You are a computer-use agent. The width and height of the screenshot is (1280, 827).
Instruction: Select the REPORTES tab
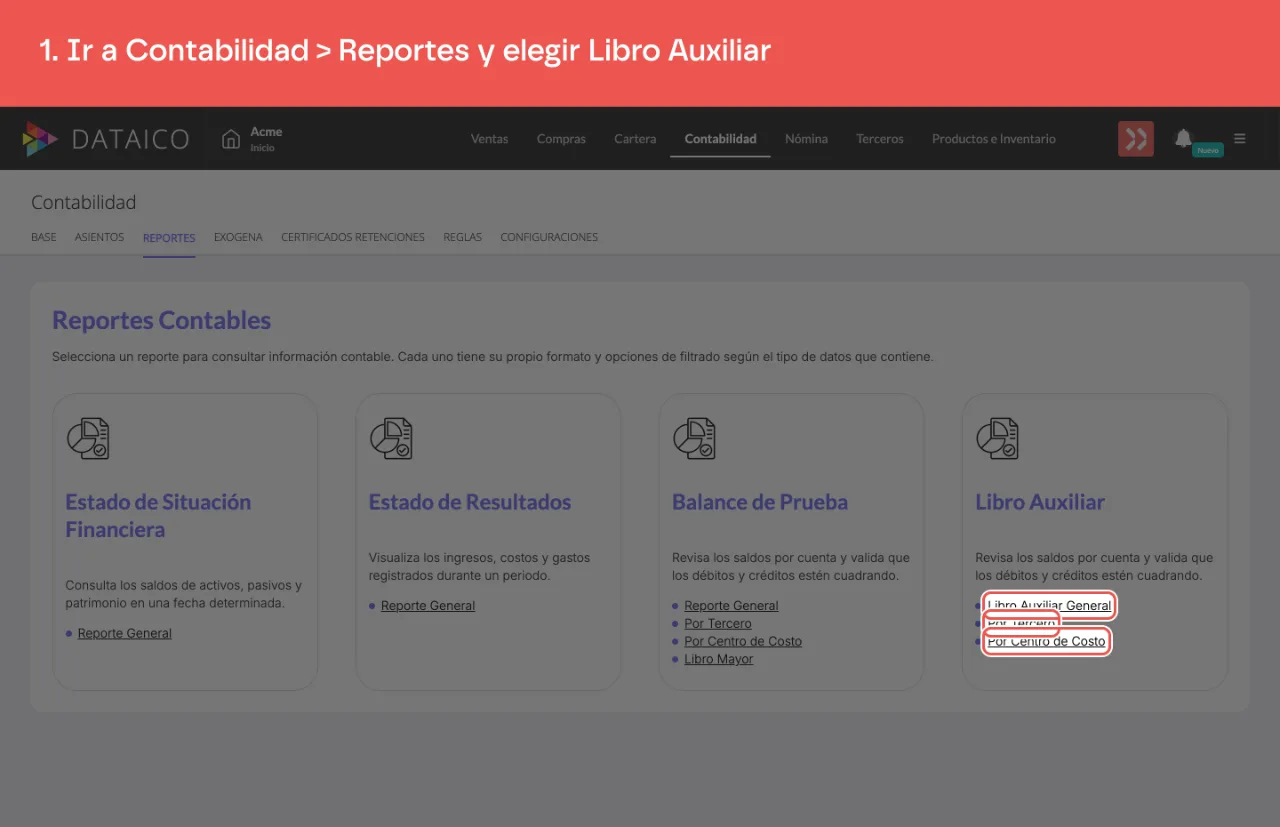(169, 238)
